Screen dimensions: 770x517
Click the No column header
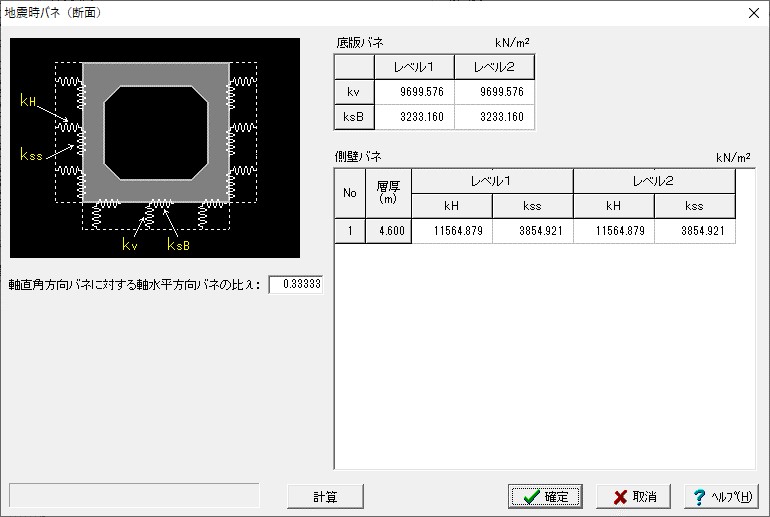(350, 193)
